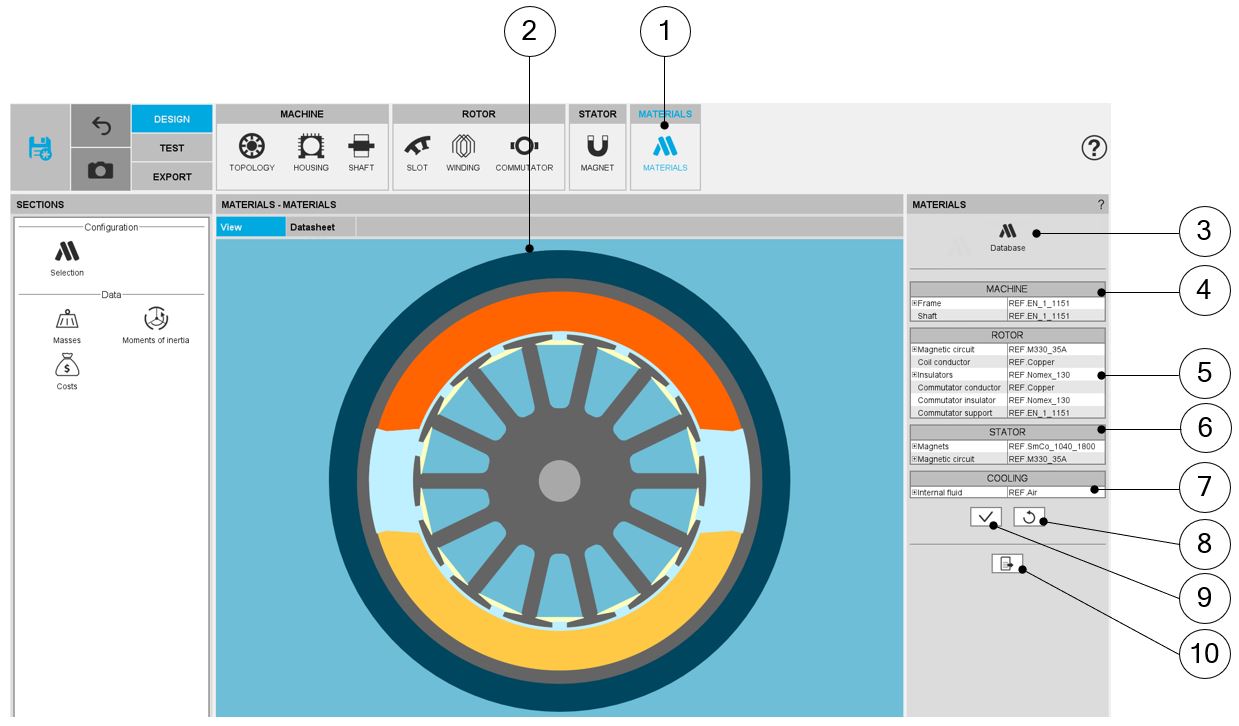
Task: Expand the Internal fluid row
Action: coord(915,493)
